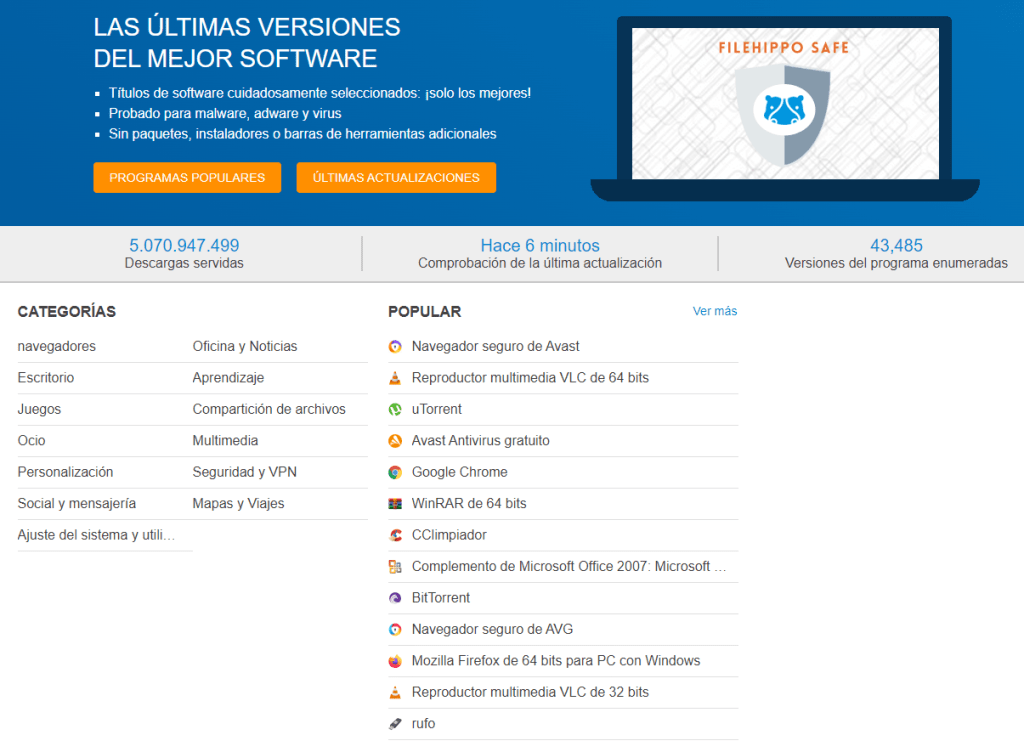Select the CClimpiador icon
The width and height of the screenshot is (1024, 752).
pos(396,534)
